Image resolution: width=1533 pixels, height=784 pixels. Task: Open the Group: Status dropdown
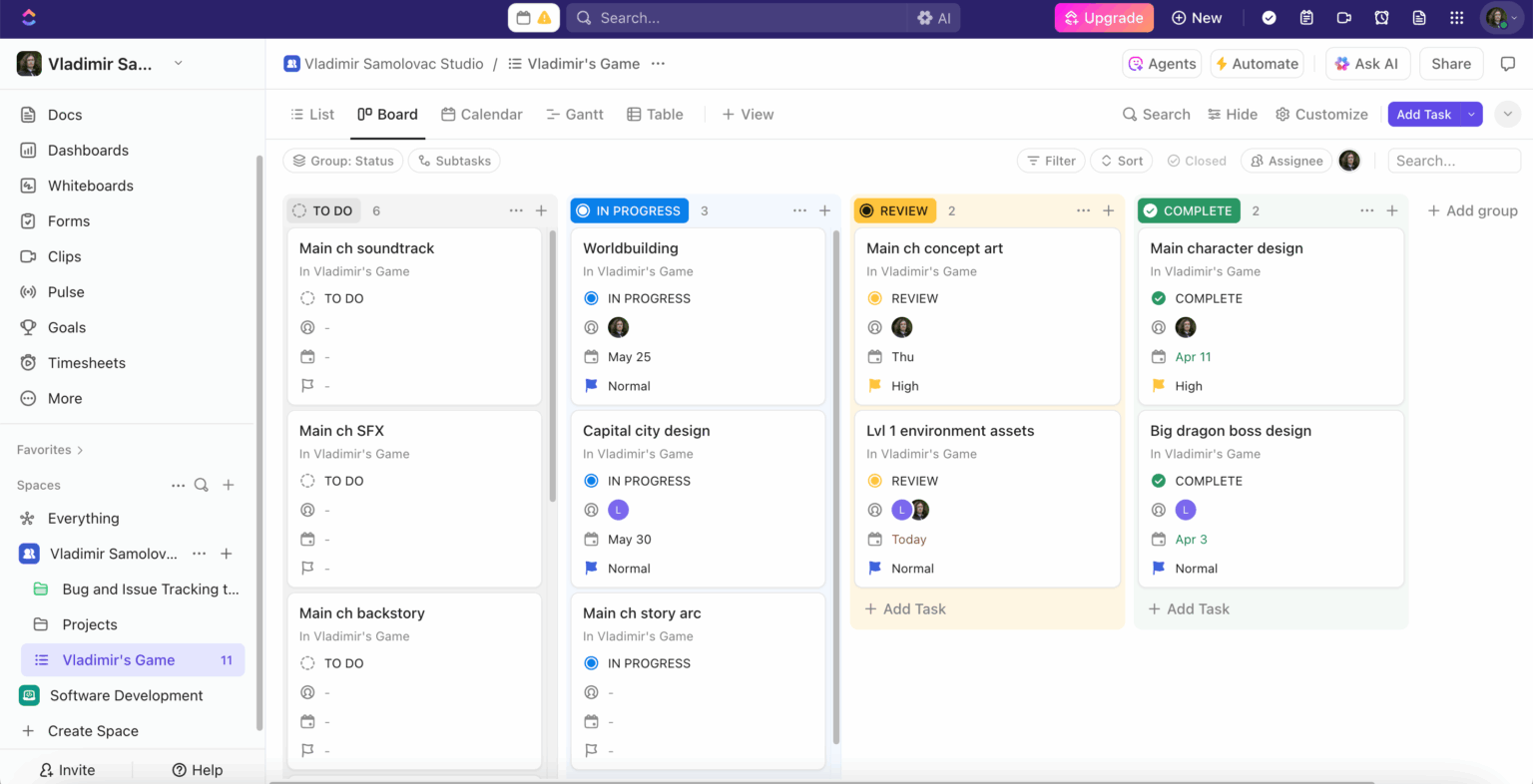(x=342, y=161)
